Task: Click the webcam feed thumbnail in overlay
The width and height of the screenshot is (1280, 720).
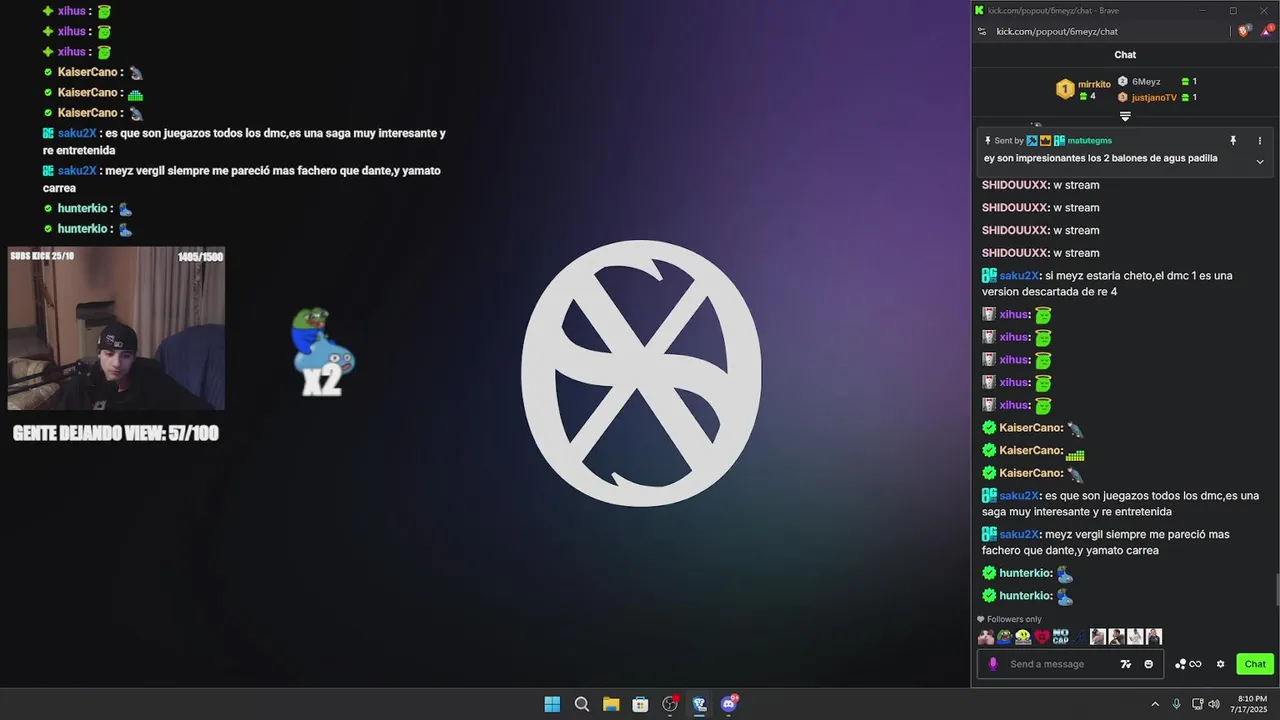Action: (x=116, y=329)
